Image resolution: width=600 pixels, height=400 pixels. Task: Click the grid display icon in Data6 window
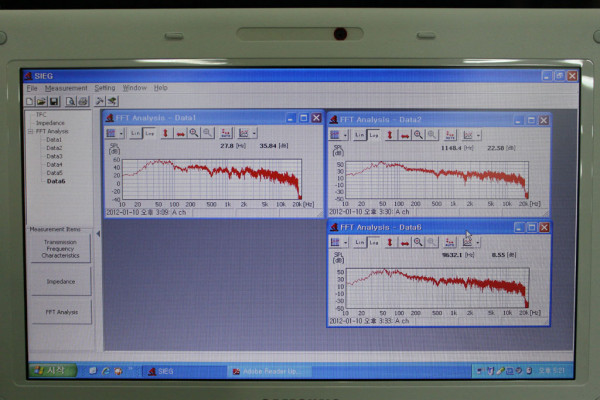point(335,242)
